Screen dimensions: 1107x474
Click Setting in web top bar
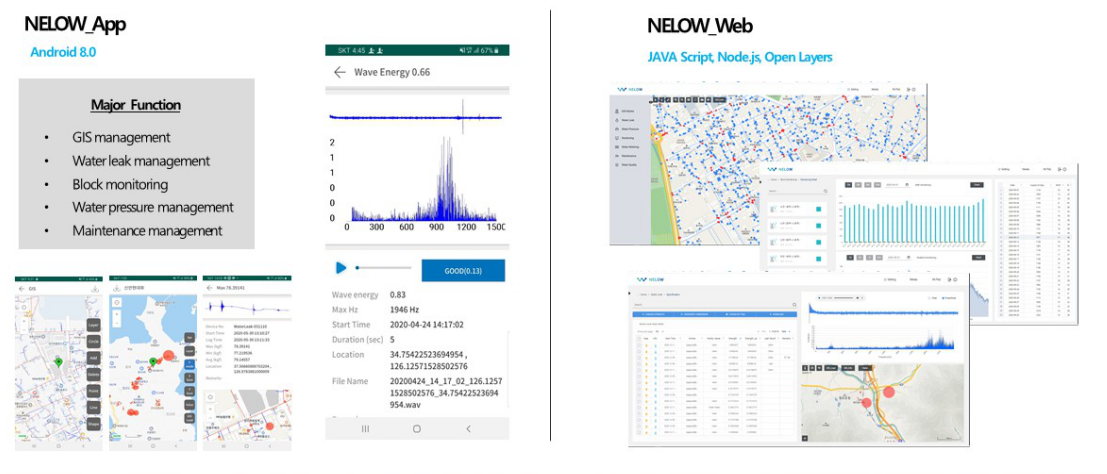click(855, 89)
